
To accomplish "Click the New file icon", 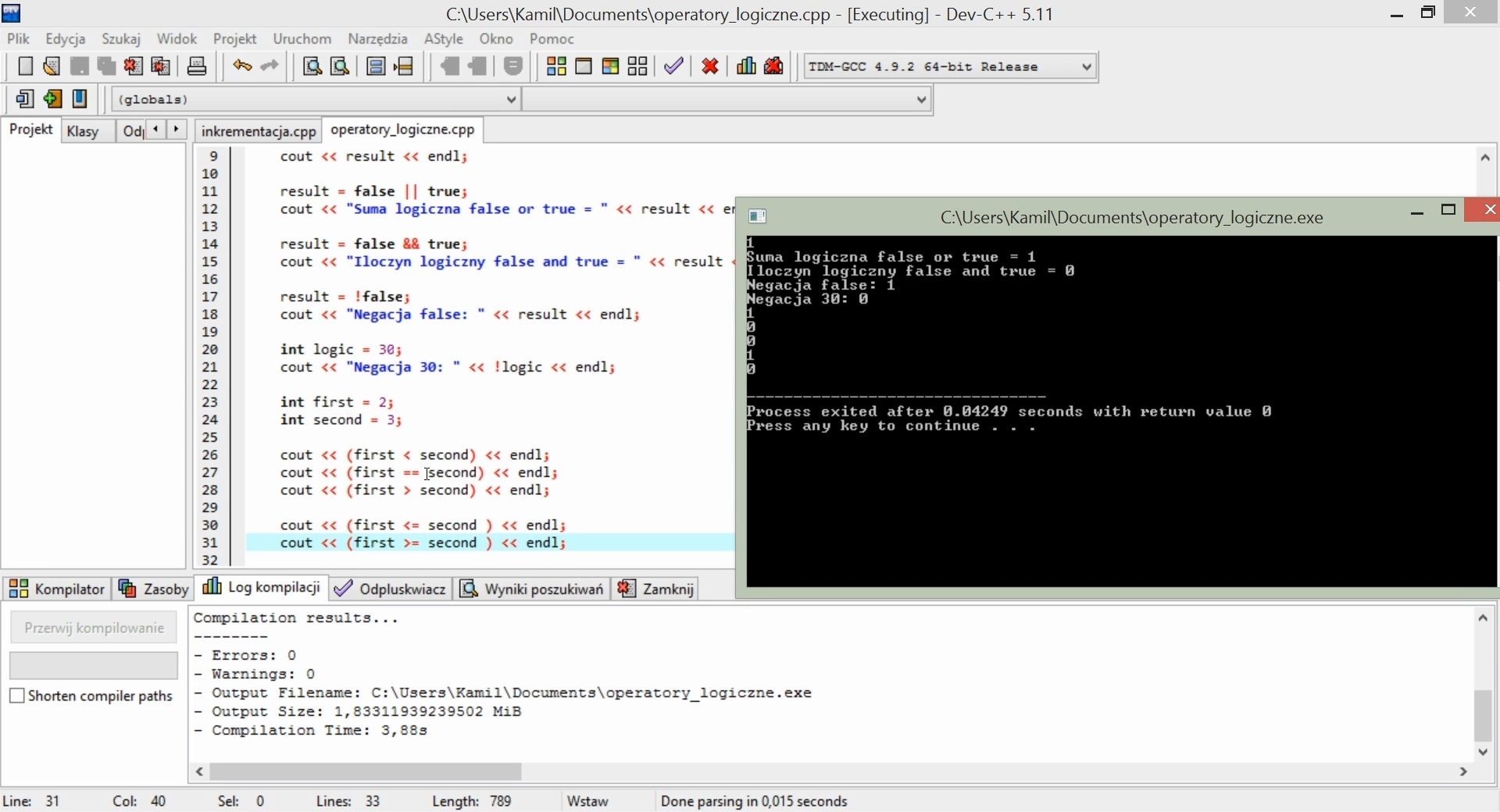I will pos(25,67).
